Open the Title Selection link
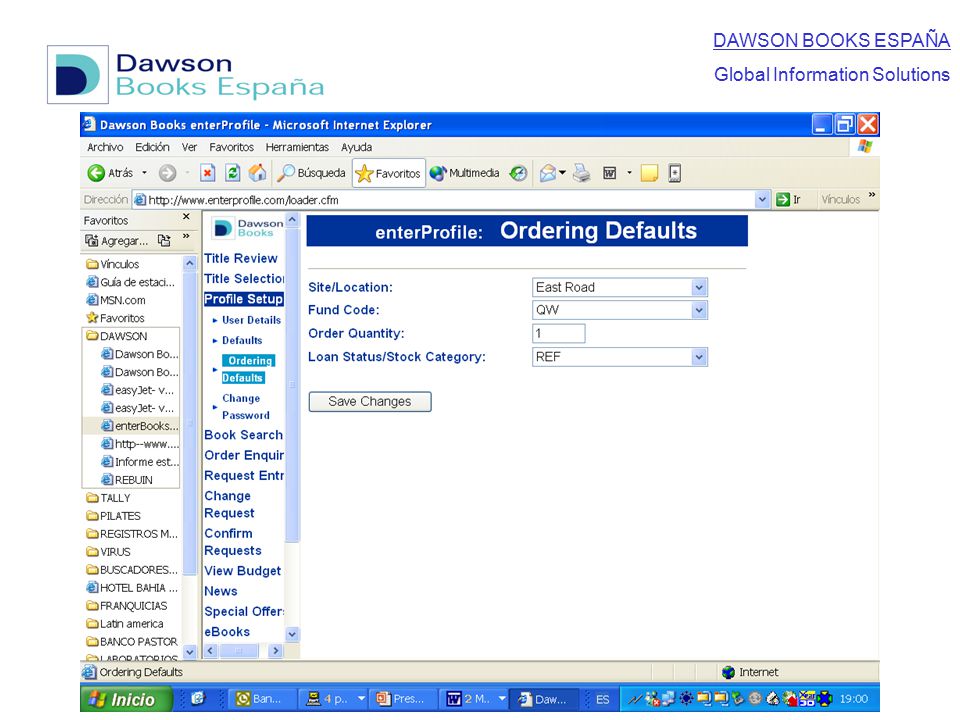This screenshot has width=960, height=720. [x=244, y=279]
